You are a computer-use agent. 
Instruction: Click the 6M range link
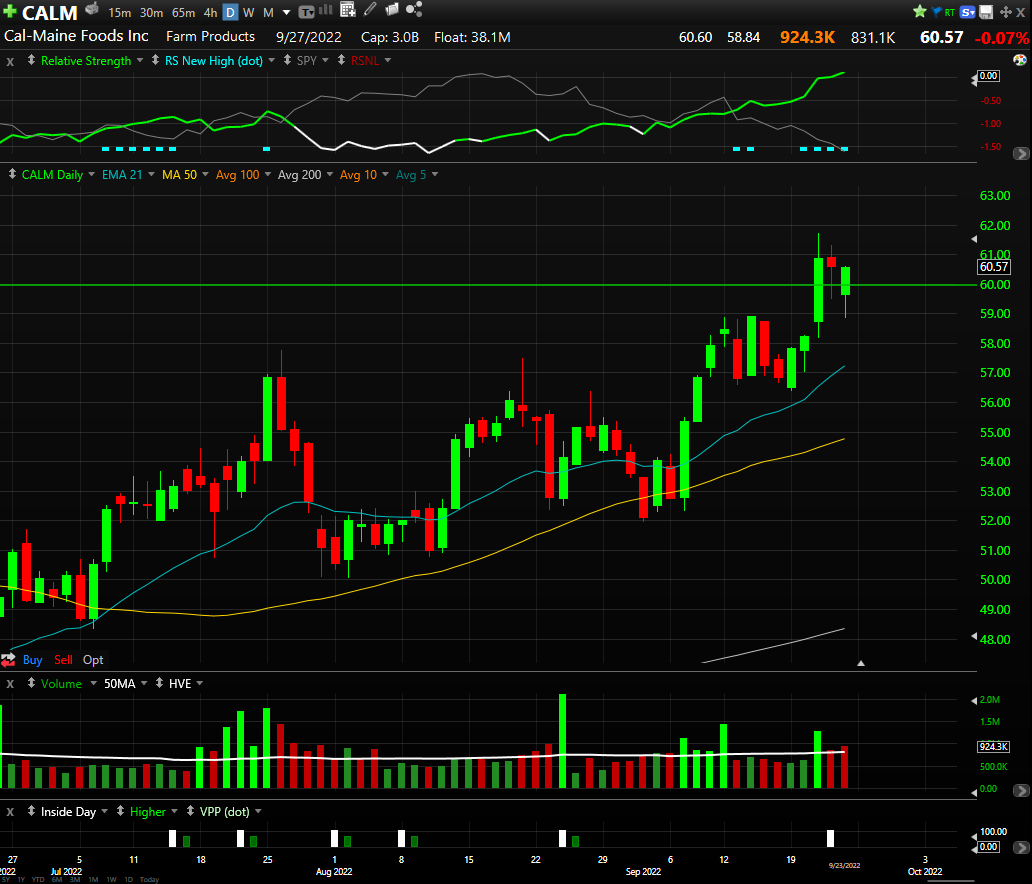point(57,879)
